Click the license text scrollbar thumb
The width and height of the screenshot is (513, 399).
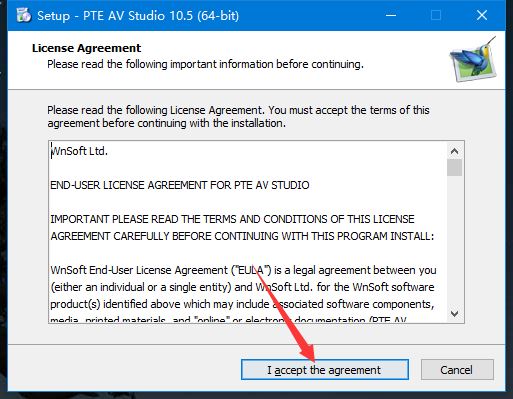point(454,167)
